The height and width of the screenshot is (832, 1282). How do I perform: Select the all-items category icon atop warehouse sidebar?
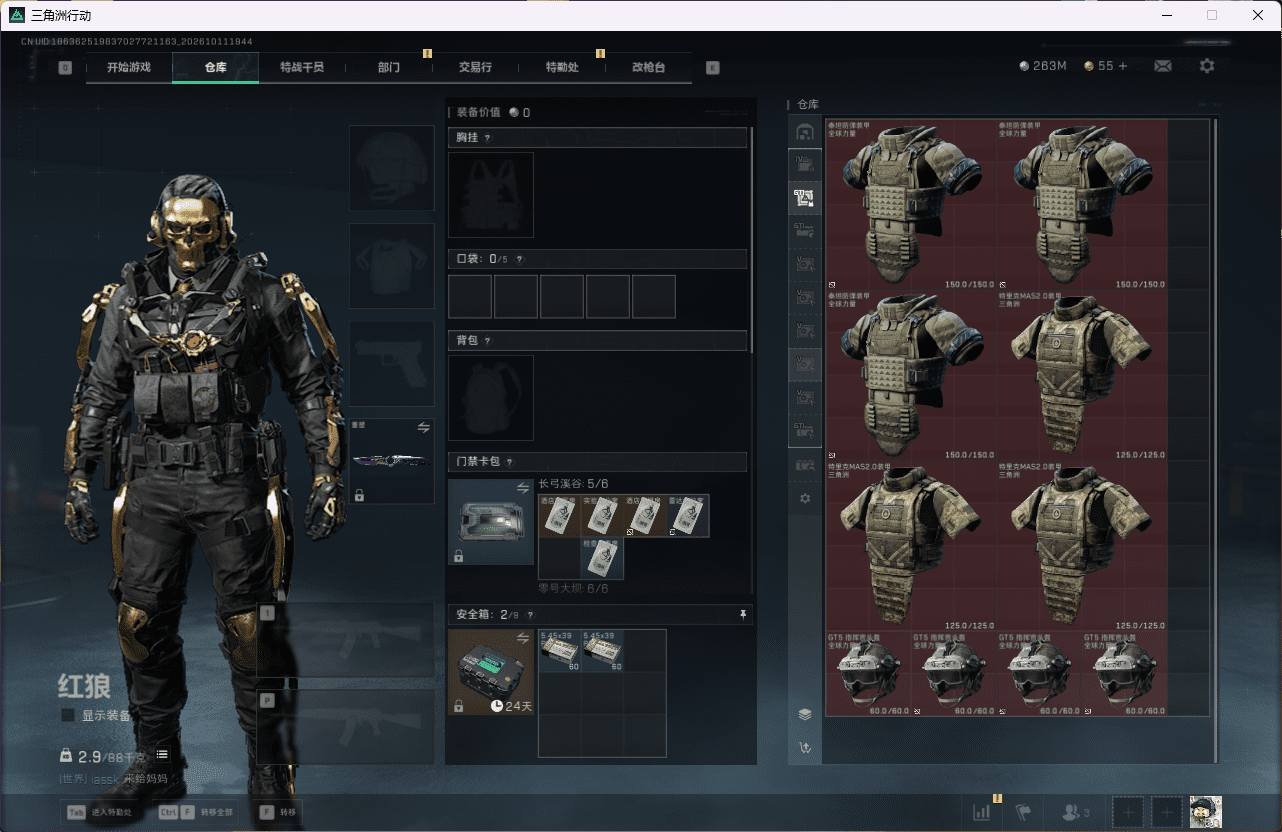click(805, 132)
